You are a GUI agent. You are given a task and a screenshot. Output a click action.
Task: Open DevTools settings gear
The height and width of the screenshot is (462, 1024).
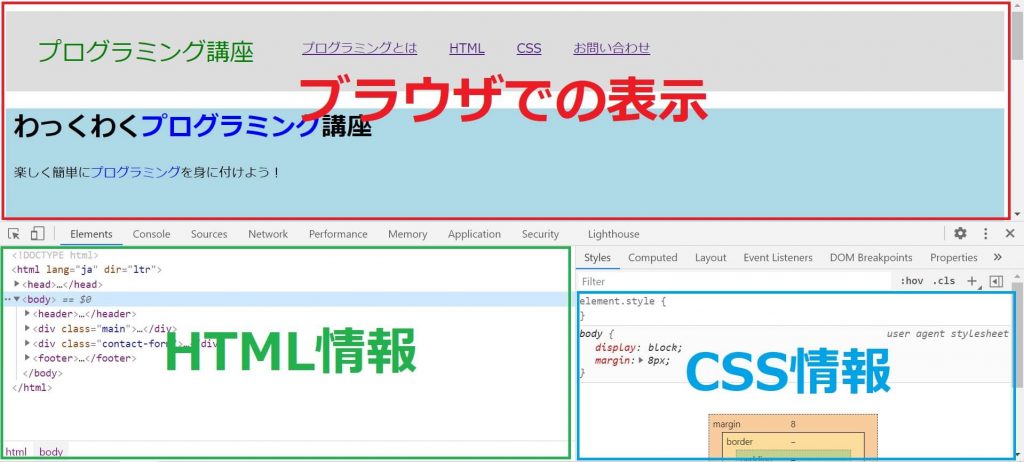(x=960, y=234)
